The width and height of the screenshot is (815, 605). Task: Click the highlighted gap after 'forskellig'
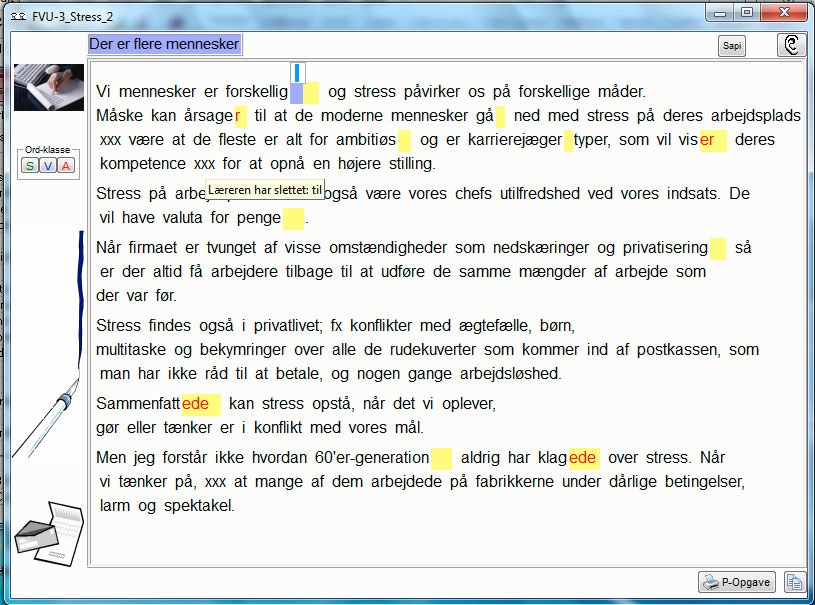click(x=304, y=93)
